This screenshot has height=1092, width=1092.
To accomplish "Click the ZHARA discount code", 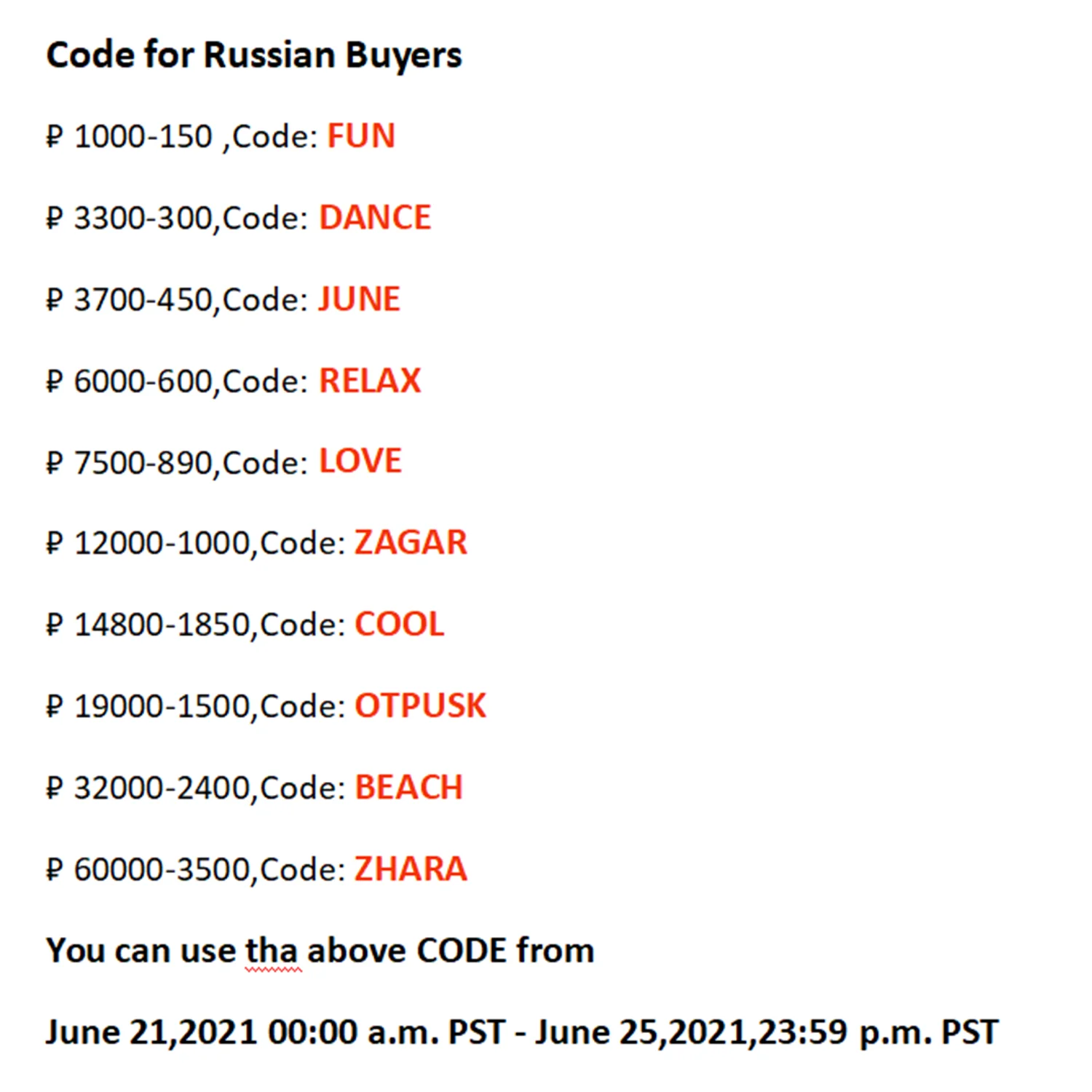I will click(x=411, y=869).
